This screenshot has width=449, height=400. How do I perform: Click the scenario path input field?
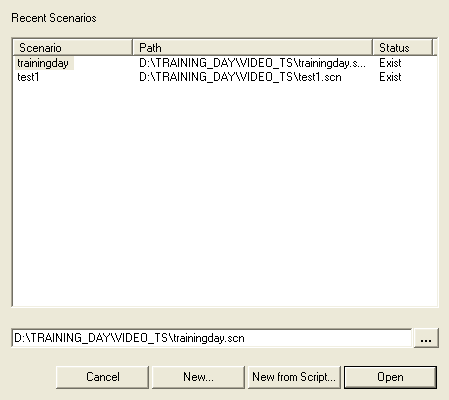tap(212, 338)
